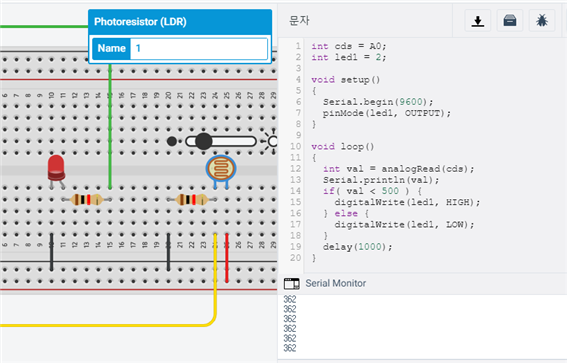This screenshot has height=363, width=567.
Task: Click the photoresistor light slider handle
Action: coord(204,141)
